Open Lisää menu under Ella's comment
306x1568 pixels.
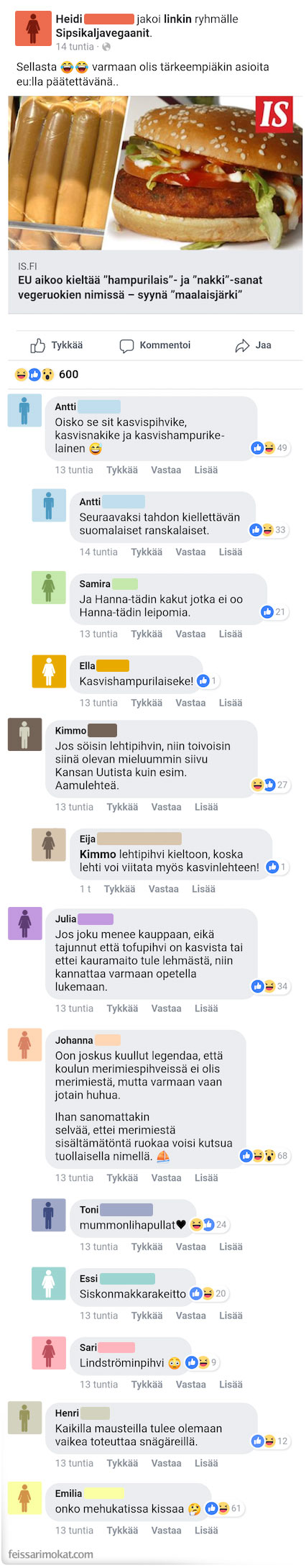(x=231, y=703)
